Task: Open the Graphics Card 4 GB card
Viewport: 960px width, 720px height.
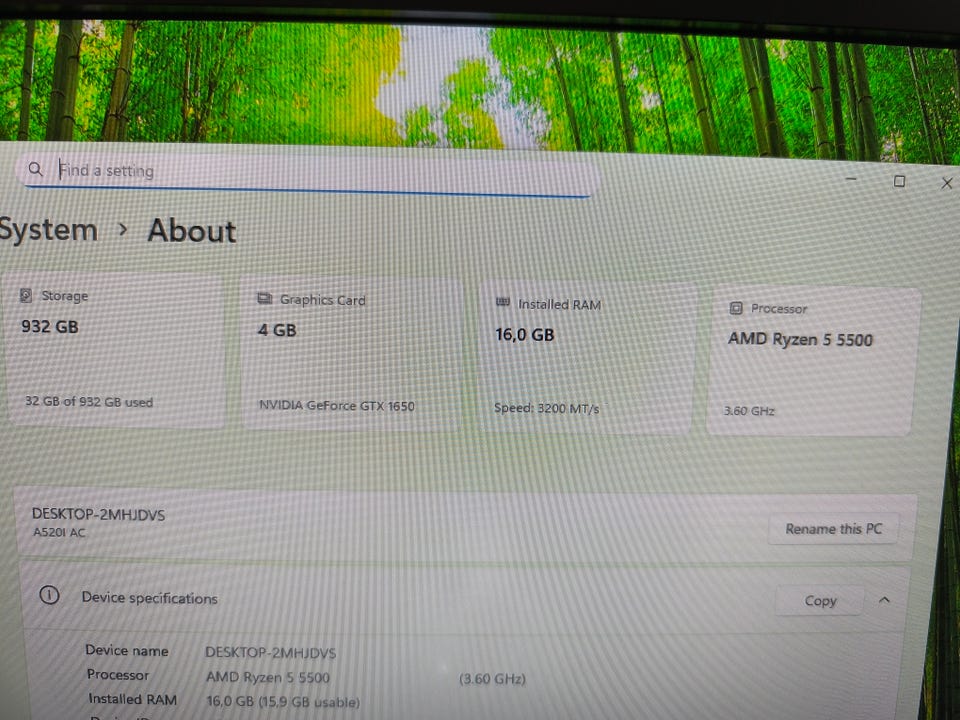Action: (x=350, y=354)
